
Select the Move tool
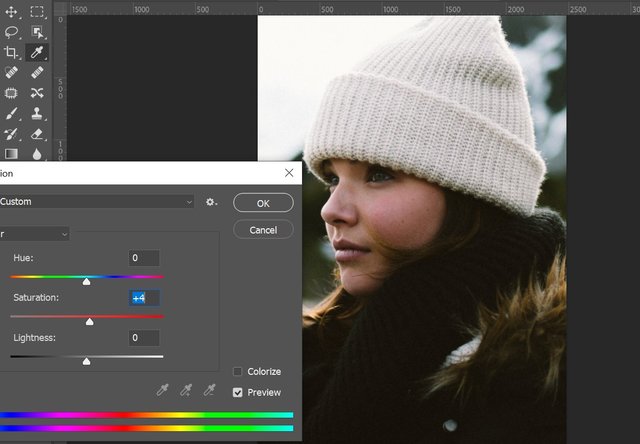point(11,12)
